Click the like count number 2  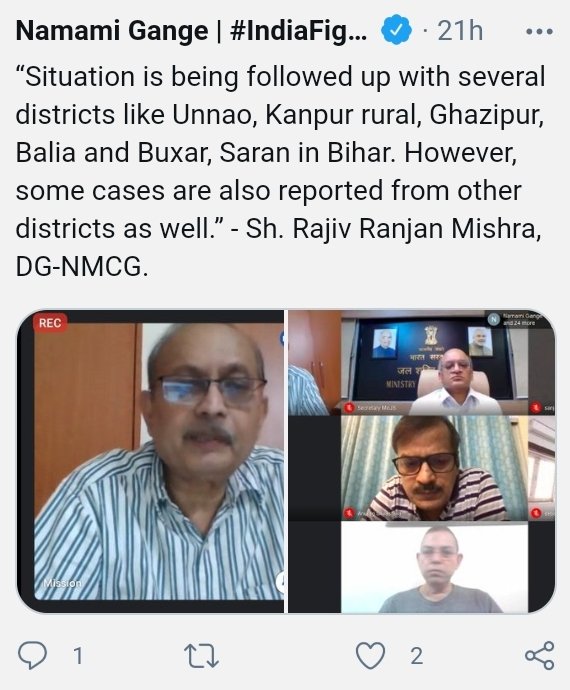click(417, 656)
